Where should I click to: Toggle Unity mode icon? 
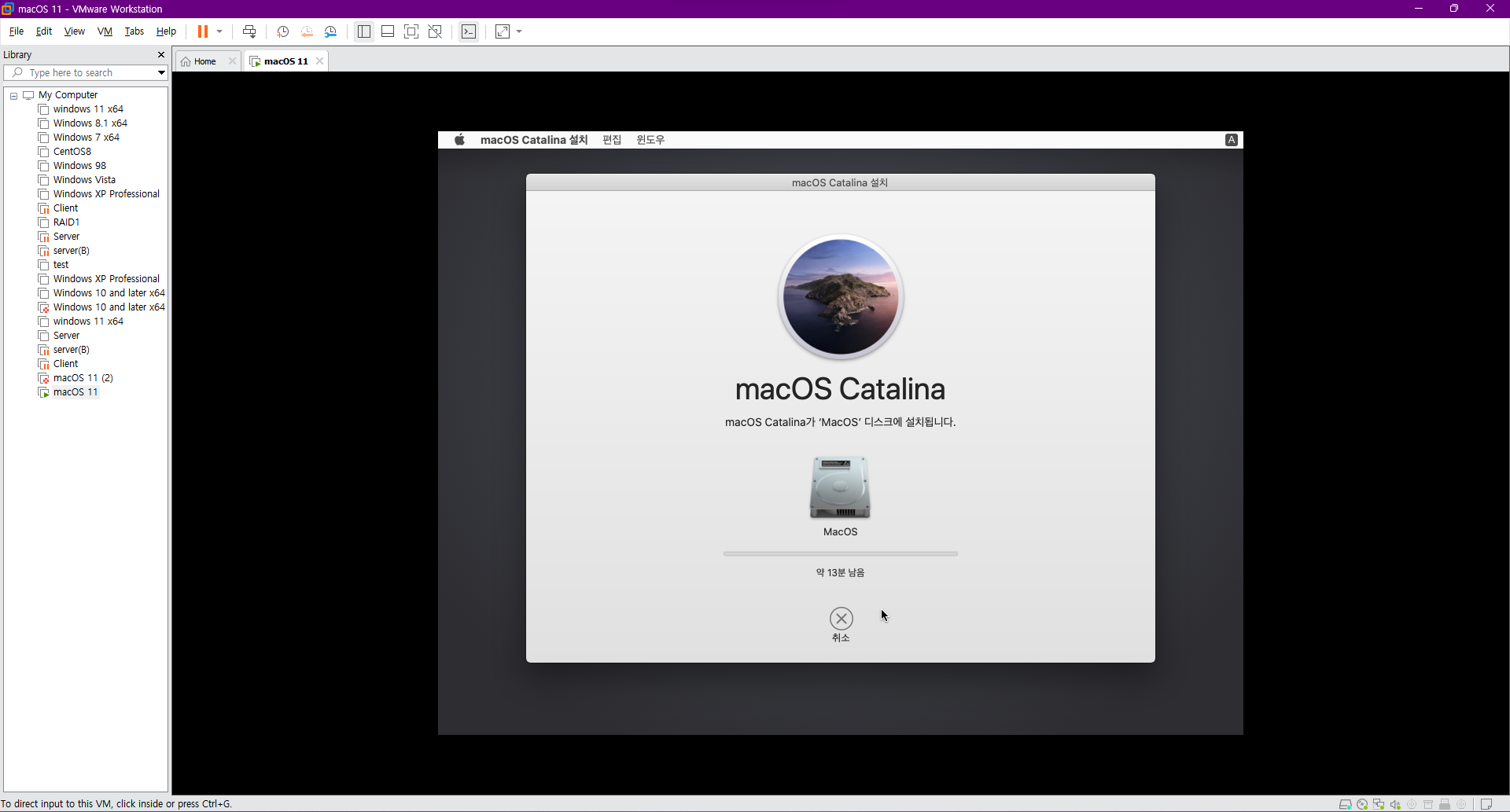point(435,31)
